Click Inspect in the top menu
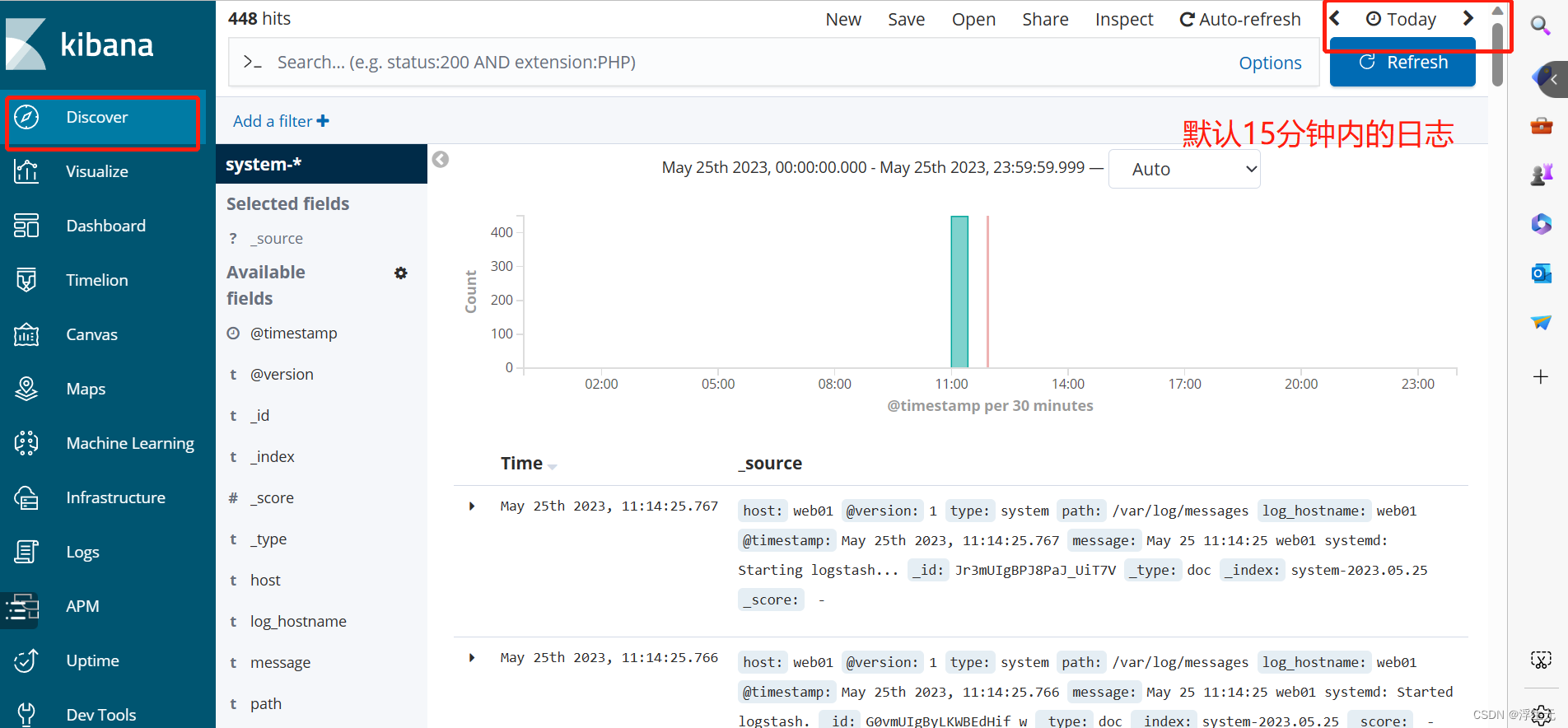The width and height of the screenshot is (1568, 728). coord(1124,19)
